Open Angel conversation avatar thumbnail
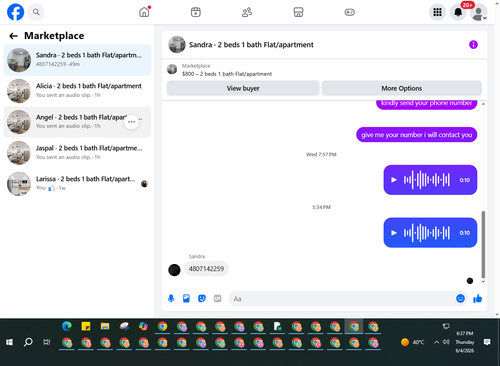The image size is (500, 366). pyautogui.click(x=19, y=122)
